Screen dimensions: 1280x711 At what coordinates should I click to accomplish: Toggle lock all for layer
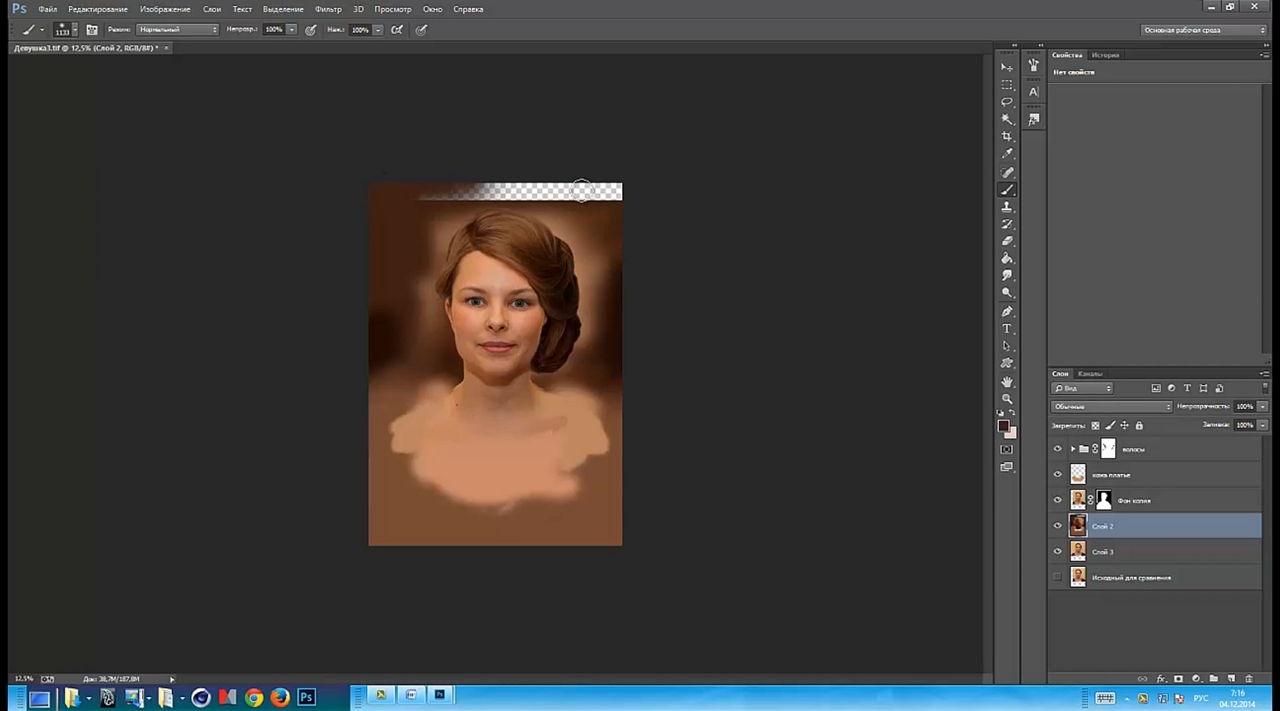point(1139,425)
